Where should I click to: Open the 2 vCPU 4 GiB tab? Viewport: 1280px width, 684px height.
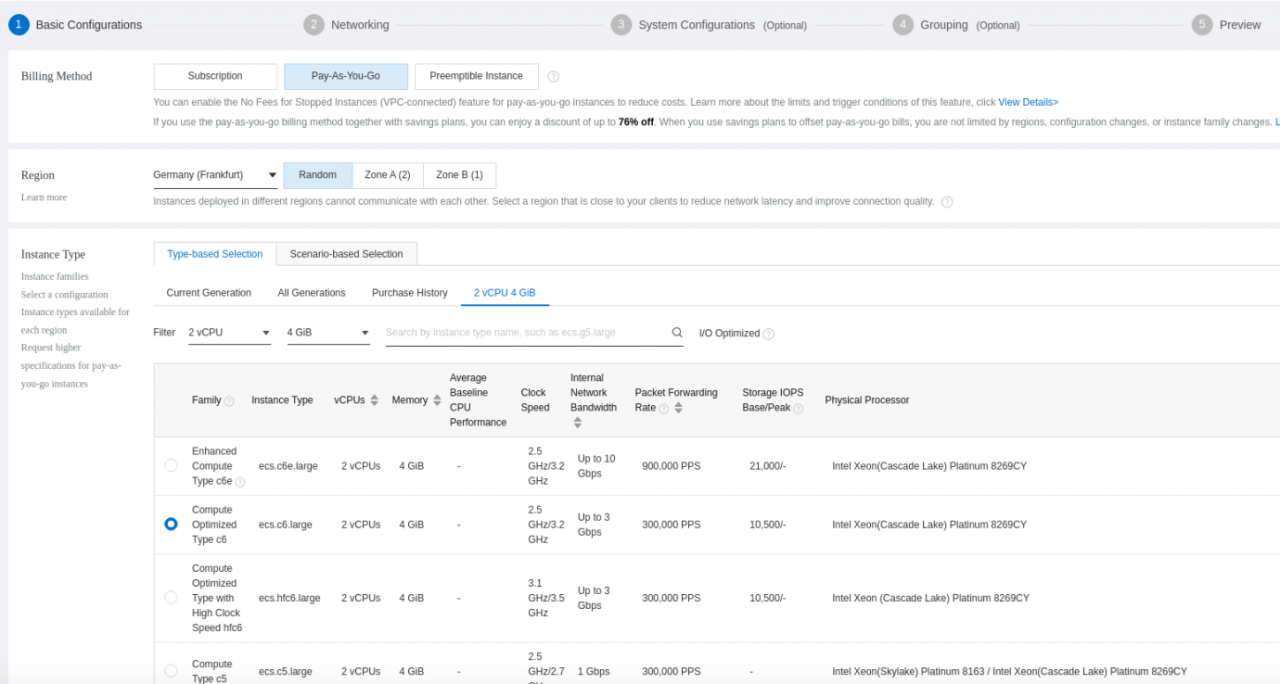coord(505,293)
